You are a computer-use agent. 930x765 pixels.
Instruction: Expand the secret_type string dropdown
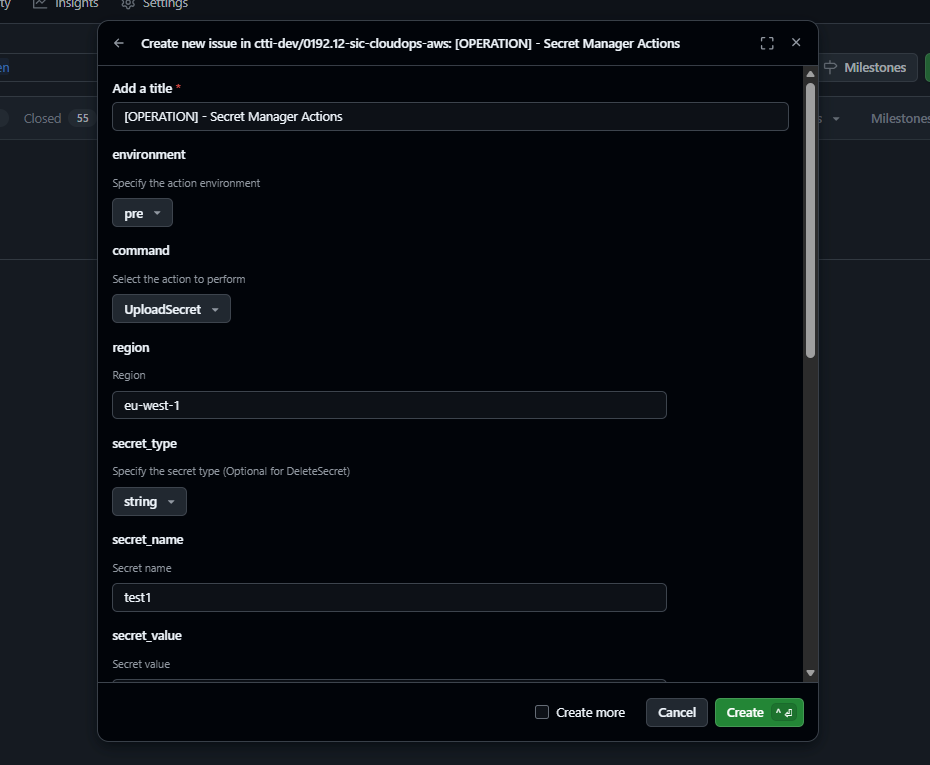point(149,502)
